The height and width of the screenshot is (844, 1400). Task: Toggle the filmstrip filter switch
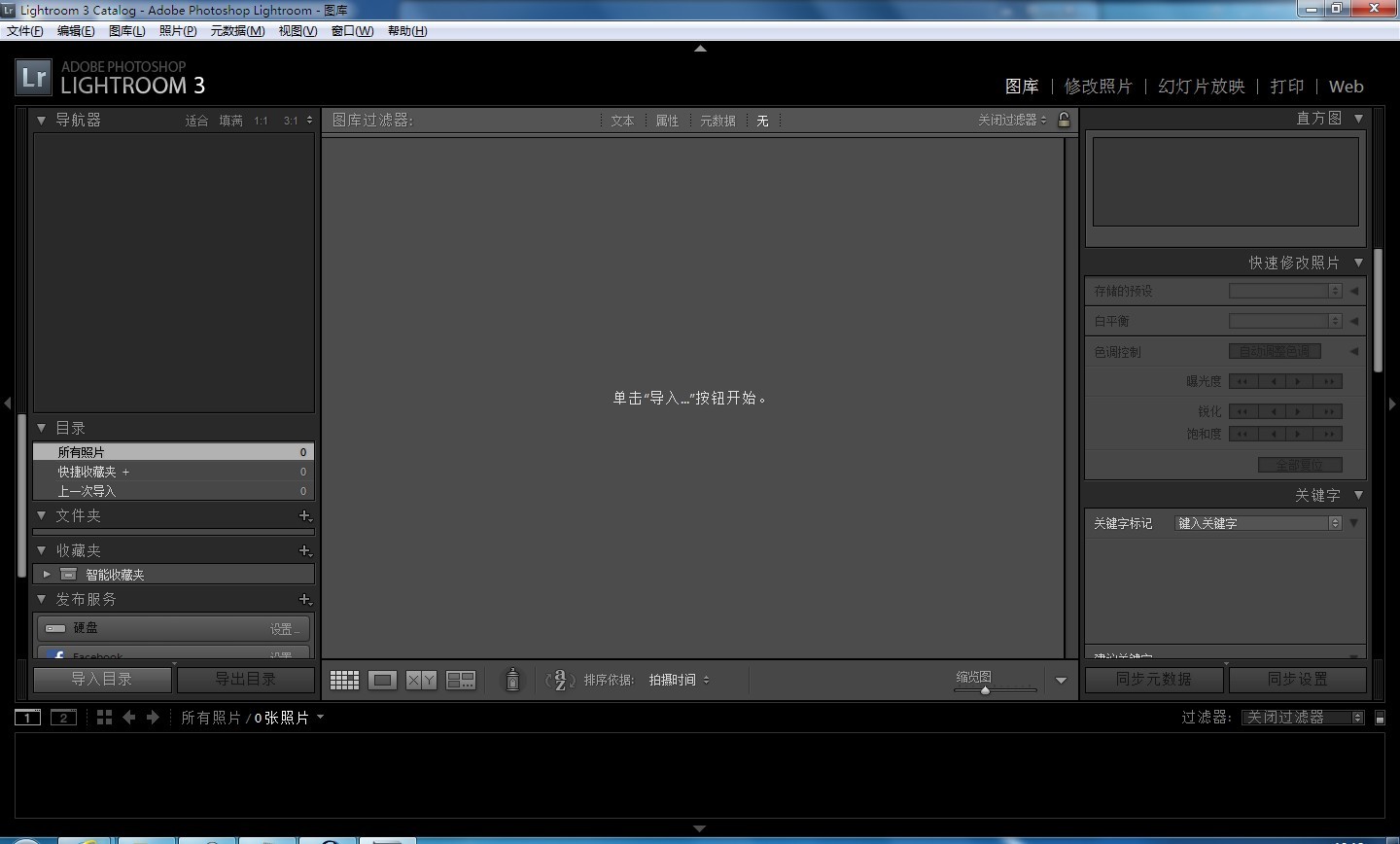click(1380, 718)
